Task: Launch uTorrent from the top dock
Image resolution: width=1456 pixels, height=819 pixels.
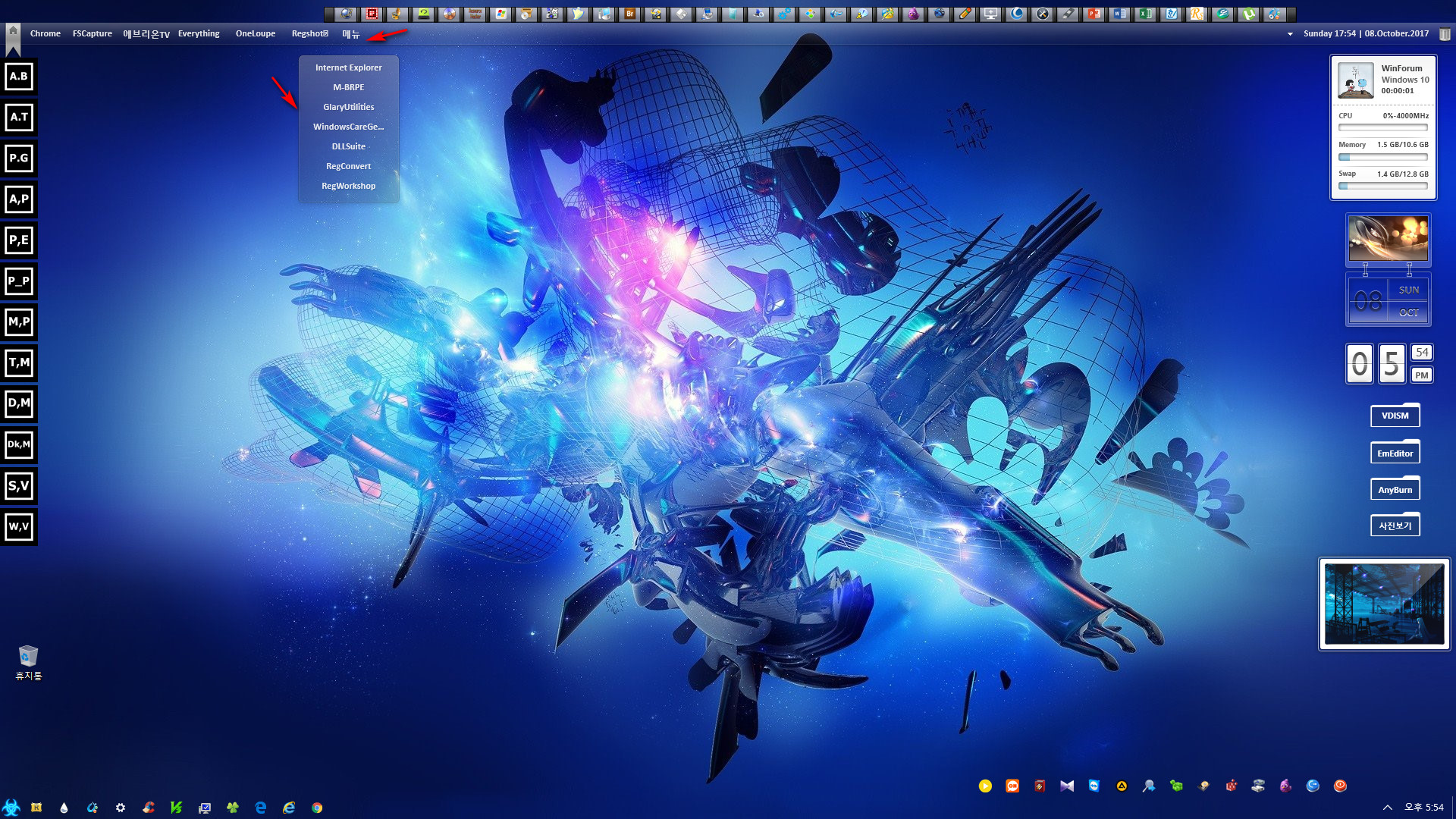Action: pyautogui.click(x=1247, y=14)
